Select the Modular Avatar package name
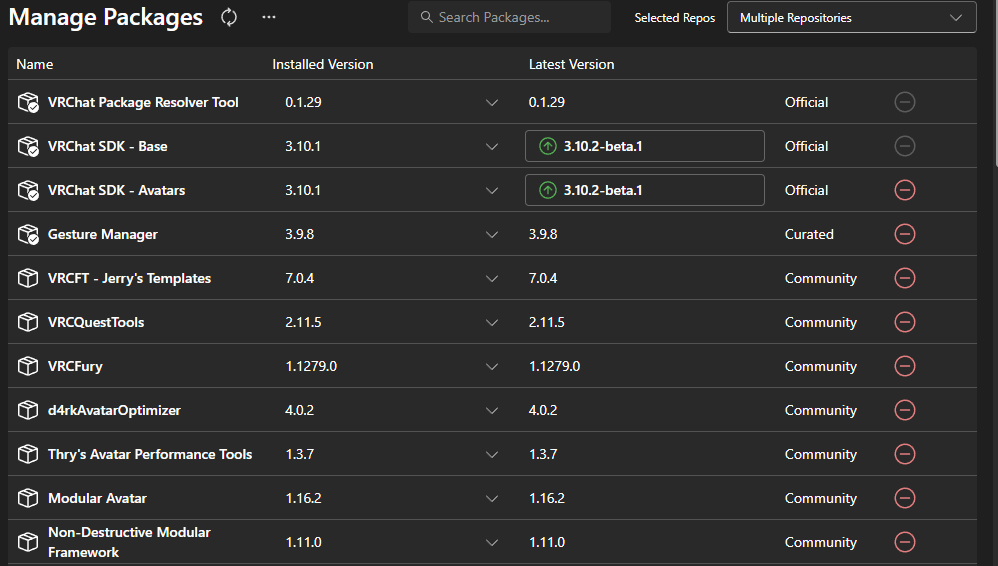Viewport: 998px width, 566px height. pyautogui.click(x=97, y=498)
